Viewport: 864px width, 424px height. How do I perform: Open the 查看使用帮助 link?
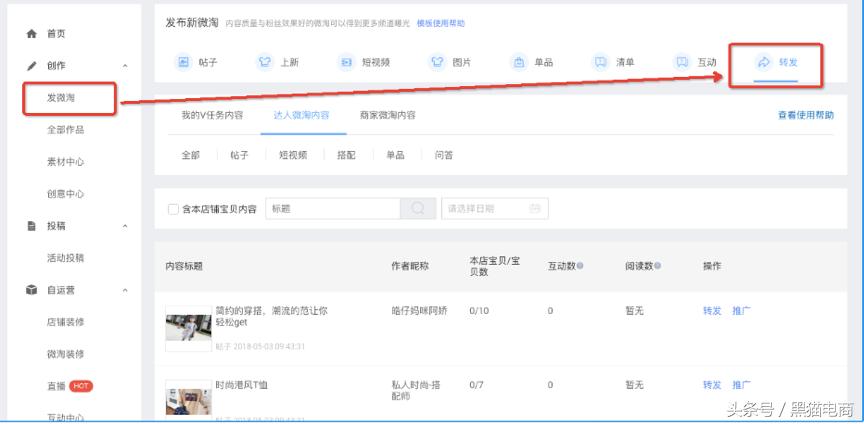[806, 115]
